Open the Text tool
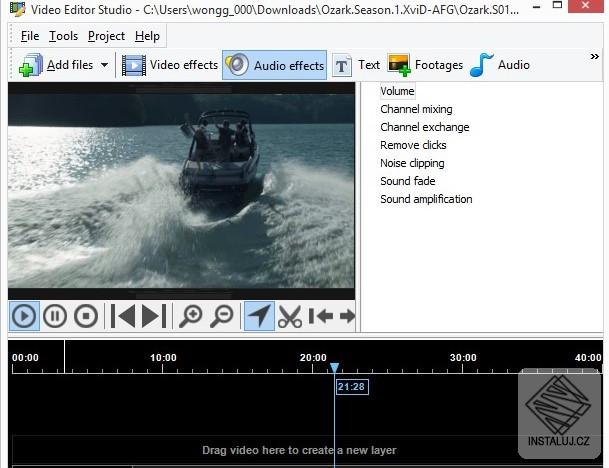Image resolution: width=609 pixels, height=468 pixels. (x=356, y=65)
